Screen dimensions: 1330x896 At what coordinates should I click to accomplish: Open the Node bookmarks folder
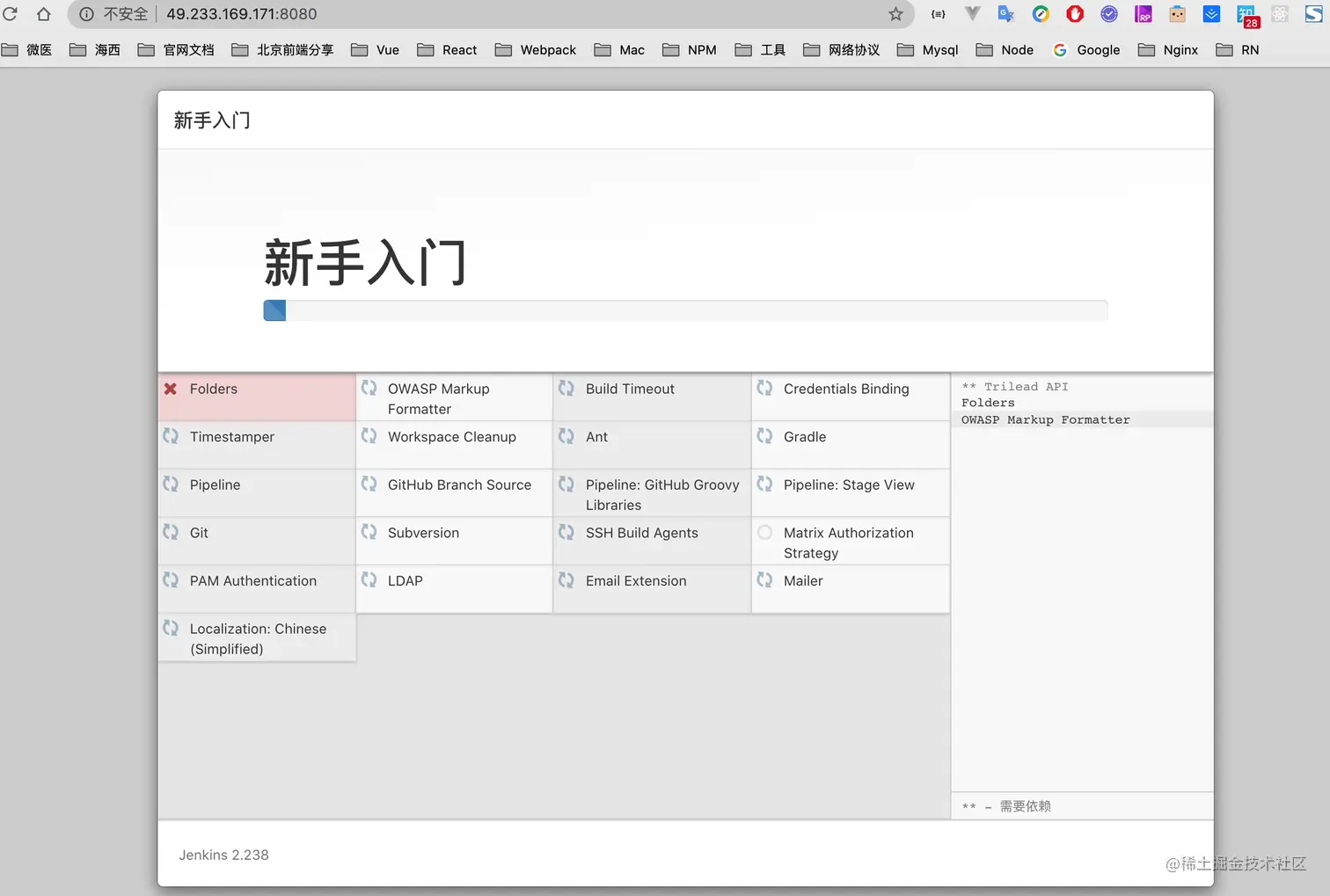[x=1005, y=50]
